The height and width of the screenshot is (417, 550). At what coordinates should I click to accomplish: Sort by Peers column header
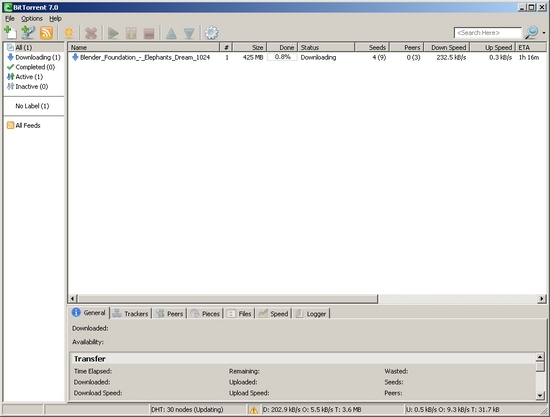(x=407, y=47)
